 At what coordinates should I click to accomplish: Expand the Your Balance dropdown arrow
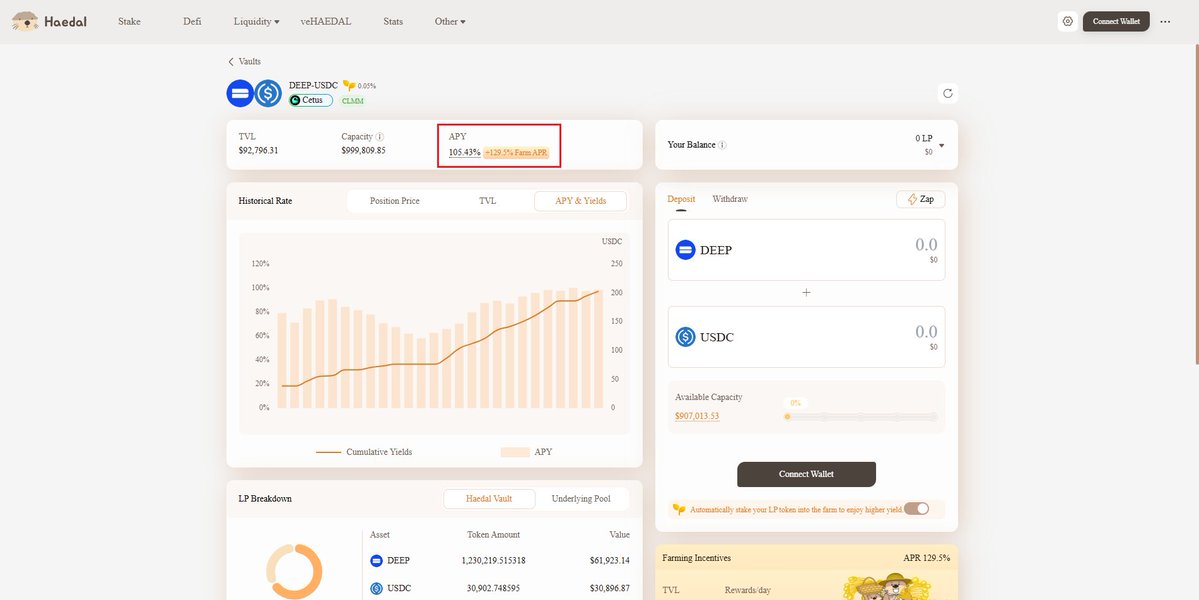pos(941,146)
